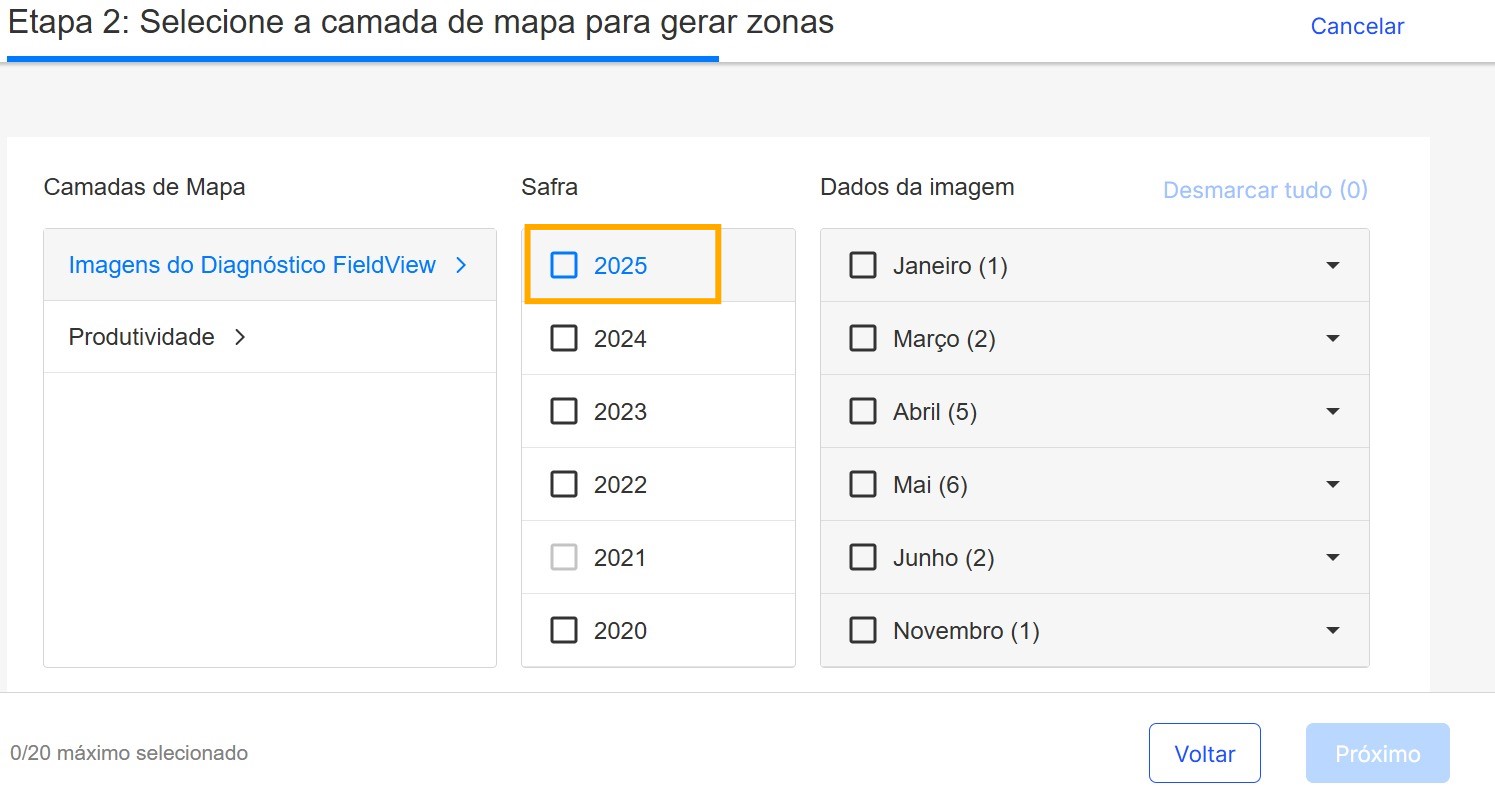Expand the Novembro dropdown arrow

point(1332,631)
